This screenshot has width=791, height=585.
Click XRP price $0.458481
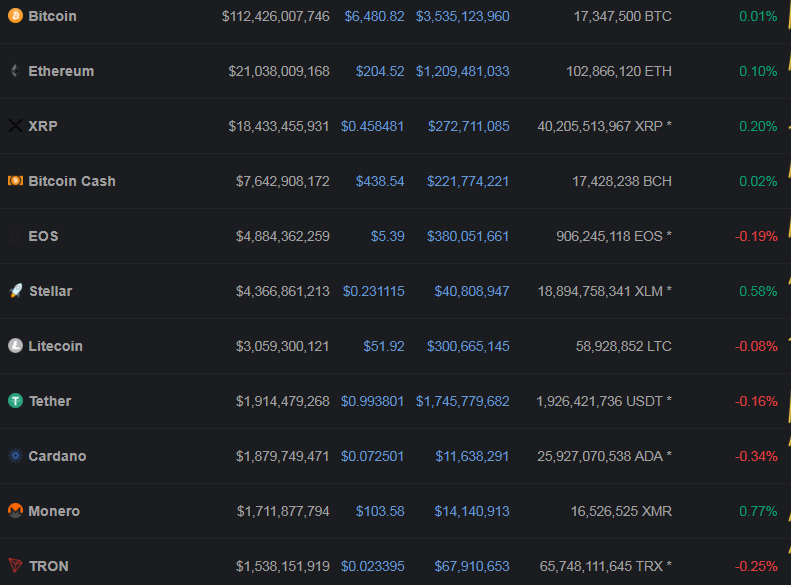[x=372, y=126]
